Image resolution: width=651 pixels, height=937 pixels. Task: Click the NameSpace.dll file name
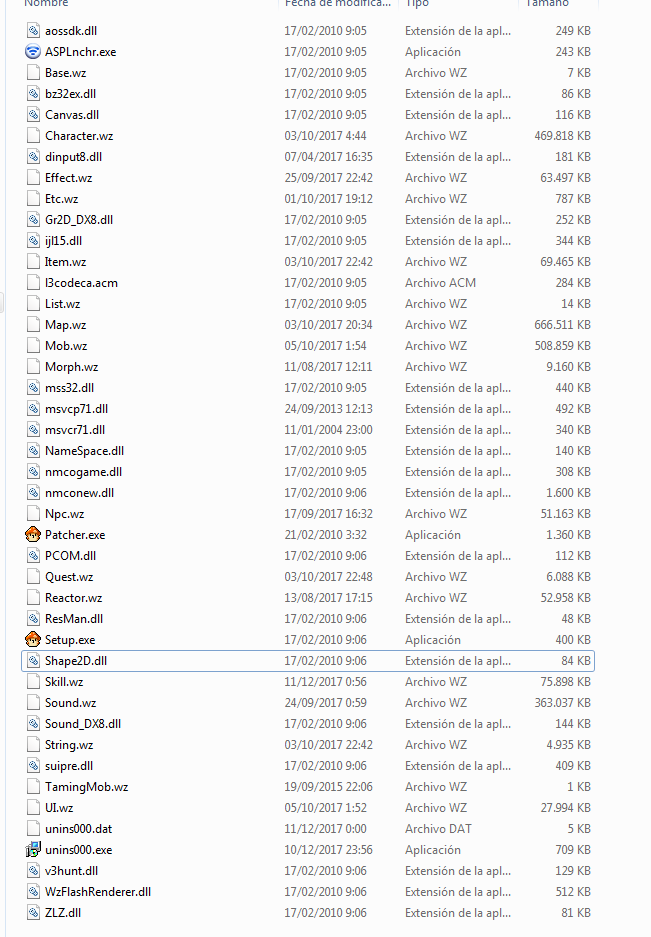pos(84,451)
